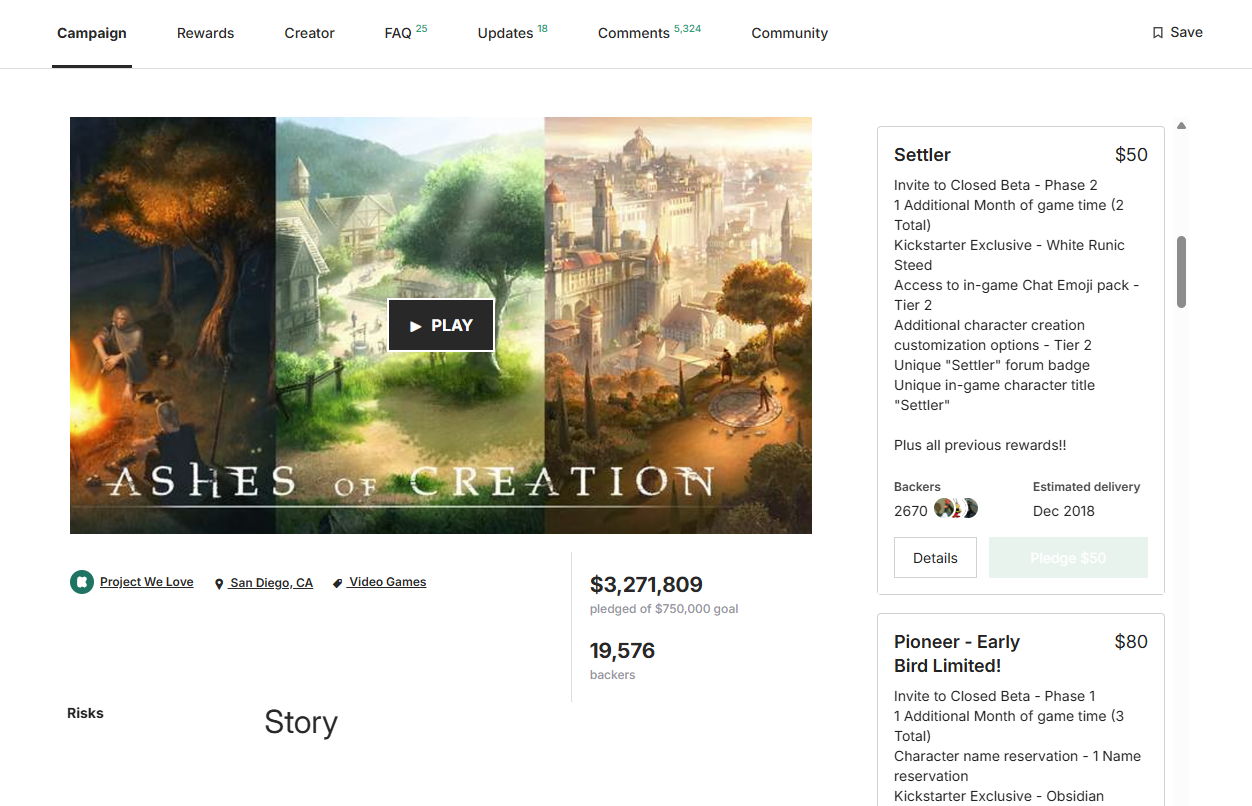Image resolution: width=1252 pixels, height=806 pixels.
Task: Click the 2670 backers number
Action: 911,511
